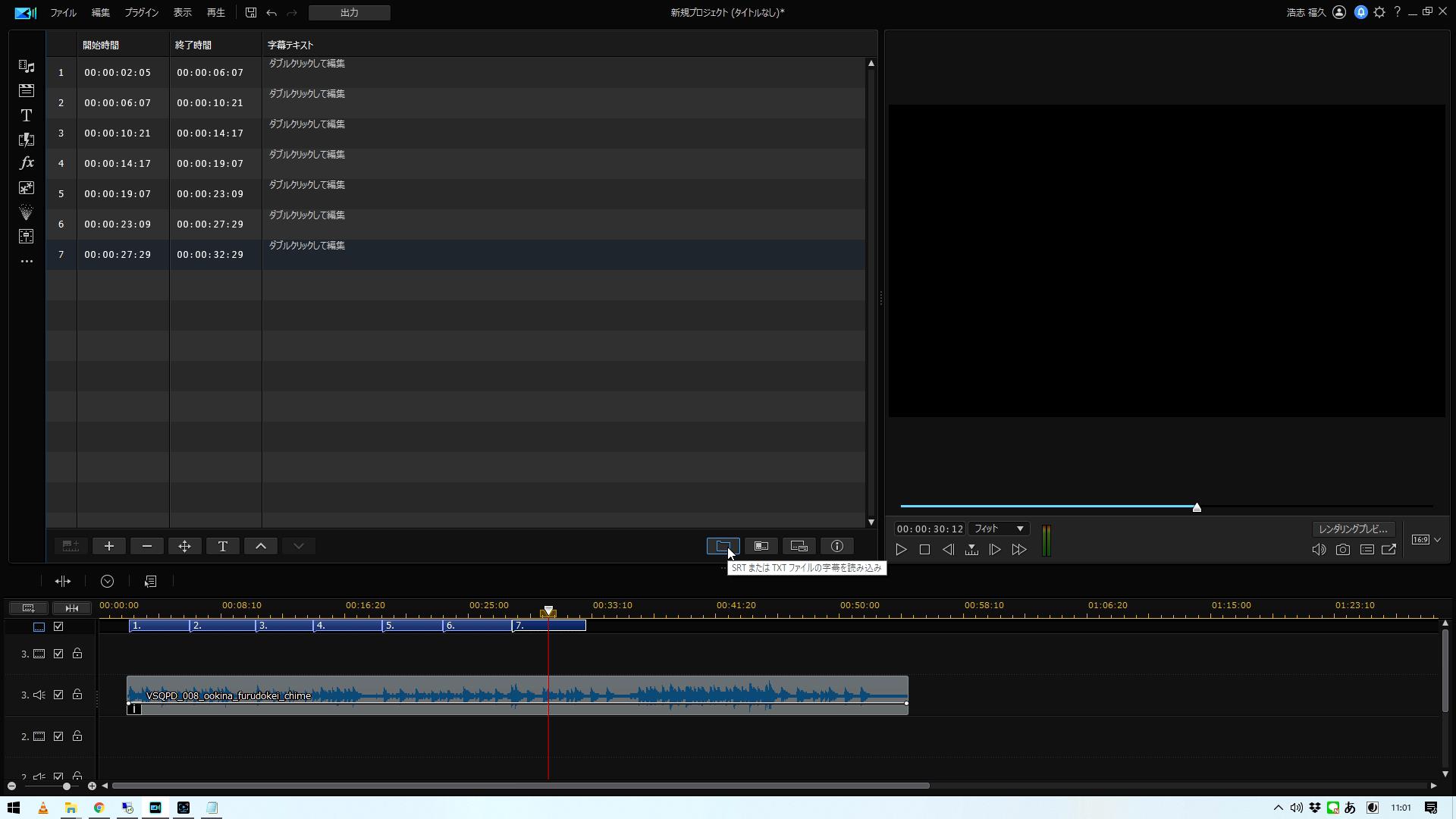
Task: Click the subtitle info (i) button
Action: point(837,546)
